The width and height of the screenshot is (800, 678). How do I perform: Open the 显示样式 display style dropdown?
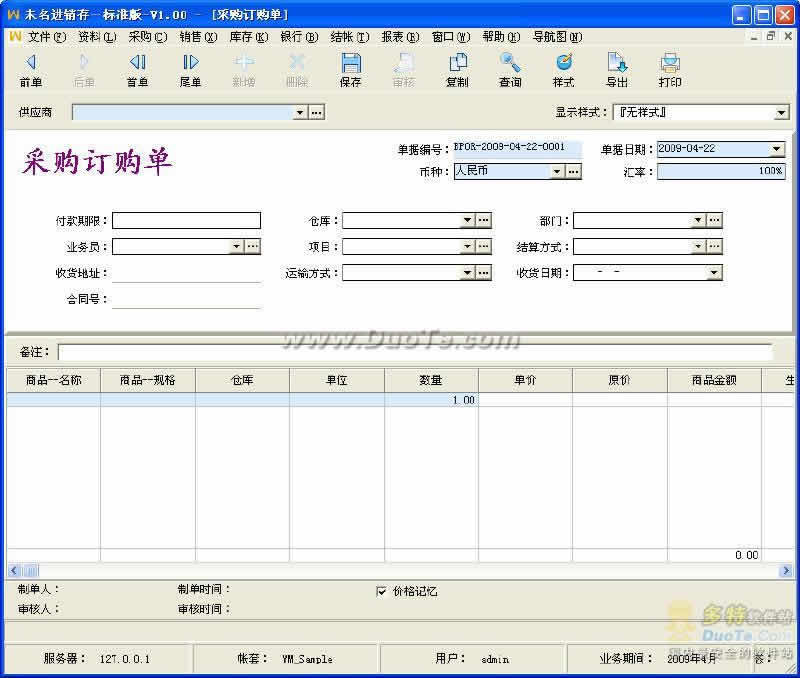781,113
